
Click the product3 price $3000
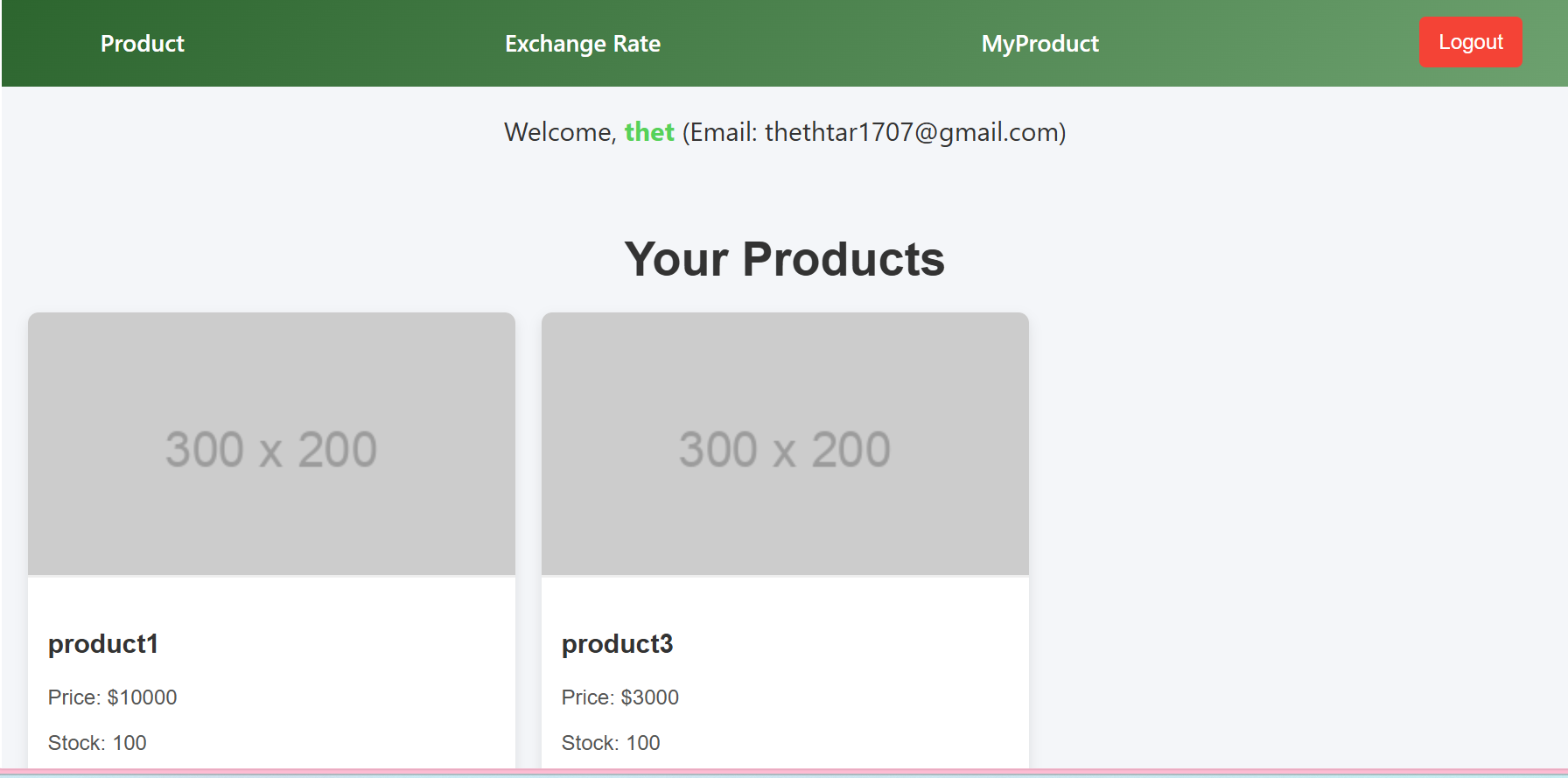648,697
